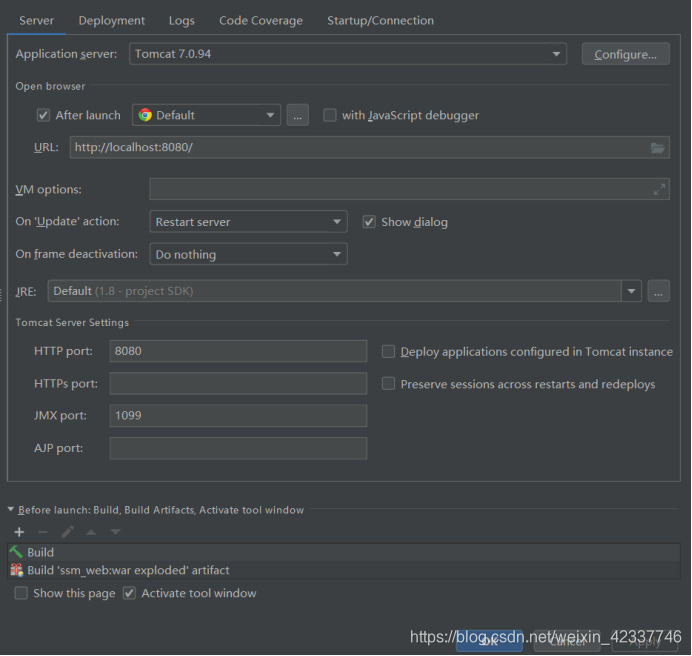Toggle Activate tool window checkbox
This screenshot has width=692, height=656.
pos(129,593)
